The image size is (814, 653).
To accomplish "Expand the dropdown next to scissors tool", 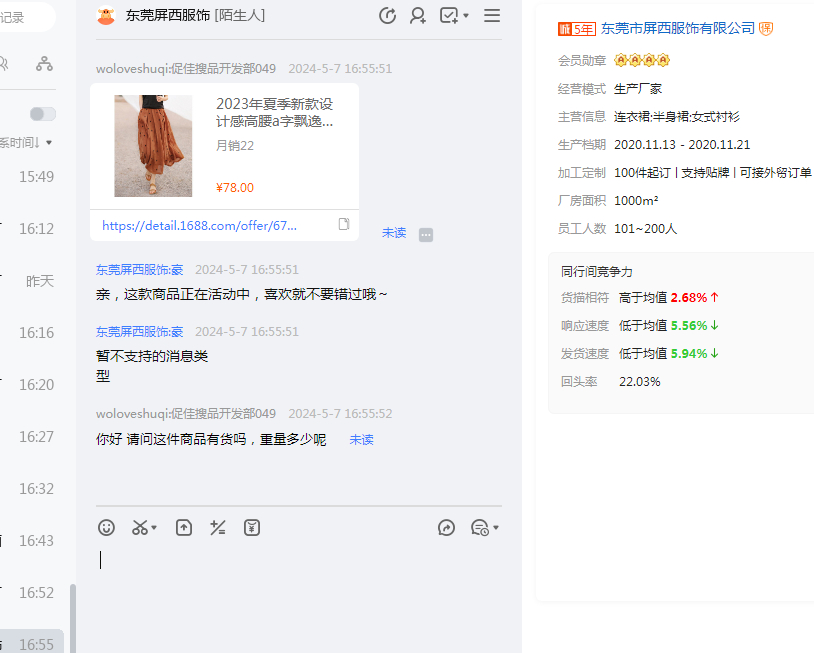I will 155,528.
